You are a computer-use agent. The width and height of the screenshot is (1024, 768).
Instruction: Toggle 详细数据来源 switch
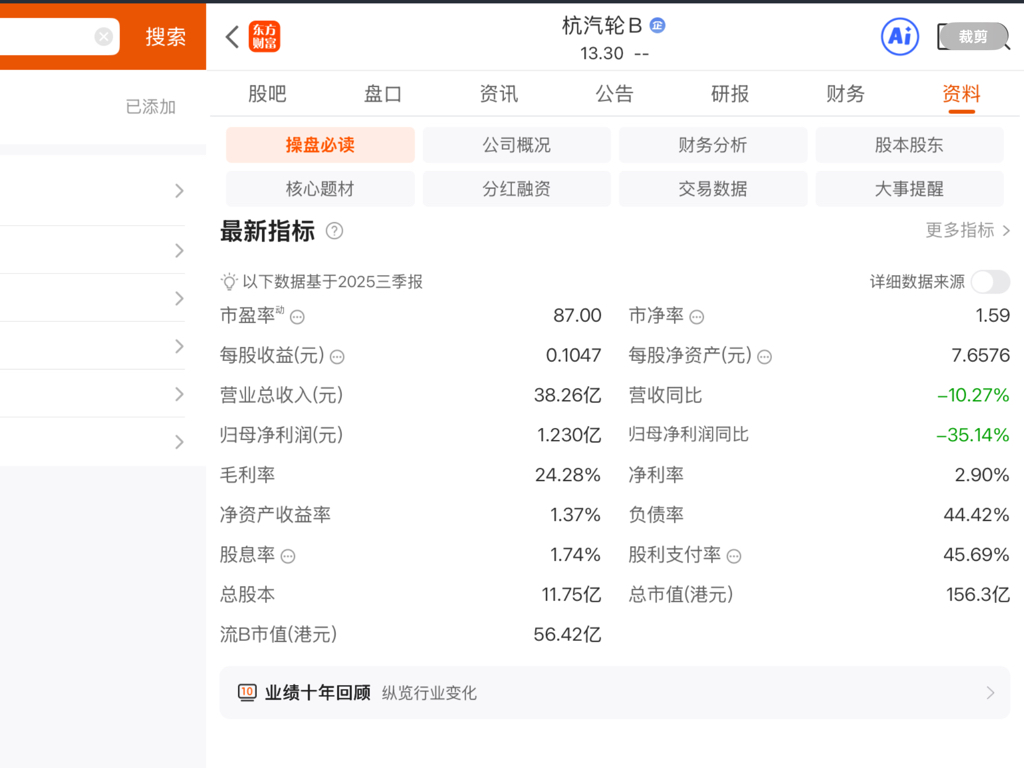[990, 282]
